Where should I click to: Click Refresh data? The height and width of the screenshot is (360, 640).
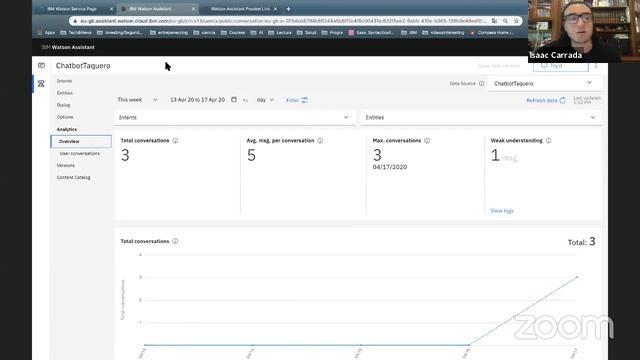coord(546,100)
